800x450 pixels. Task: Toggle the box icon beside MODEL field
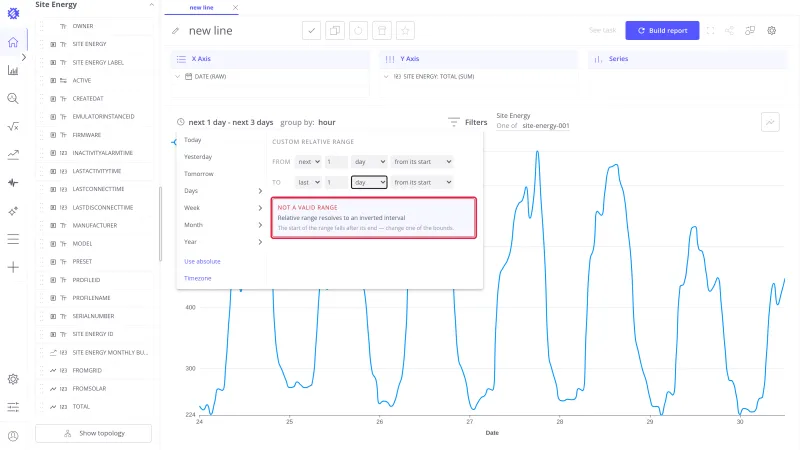pyautogui.click(x=53, y=243)
